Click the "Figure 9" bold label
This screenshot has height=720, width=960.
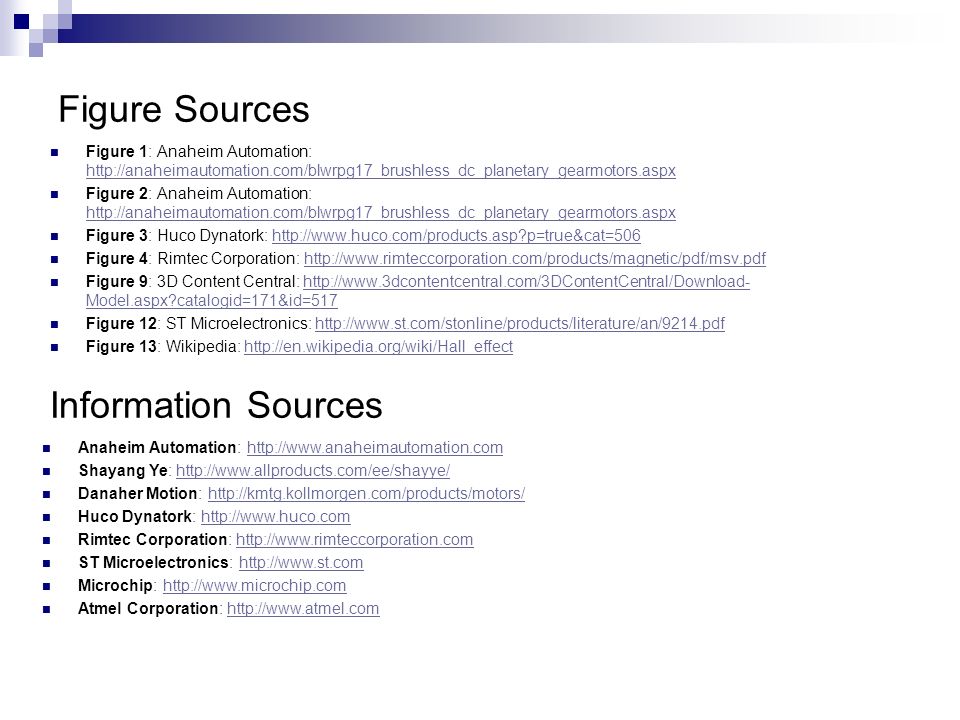coord(116,282)
